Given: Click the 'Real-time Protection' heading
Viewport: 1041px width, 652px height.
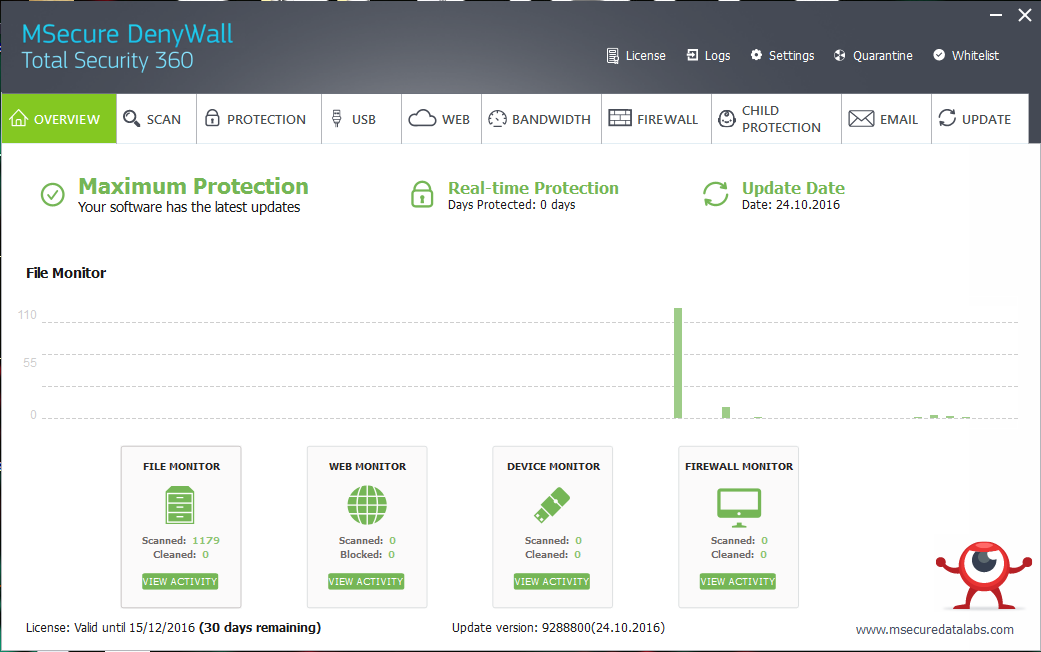Looking at the screenshot, I should click(x=533, y=188).
